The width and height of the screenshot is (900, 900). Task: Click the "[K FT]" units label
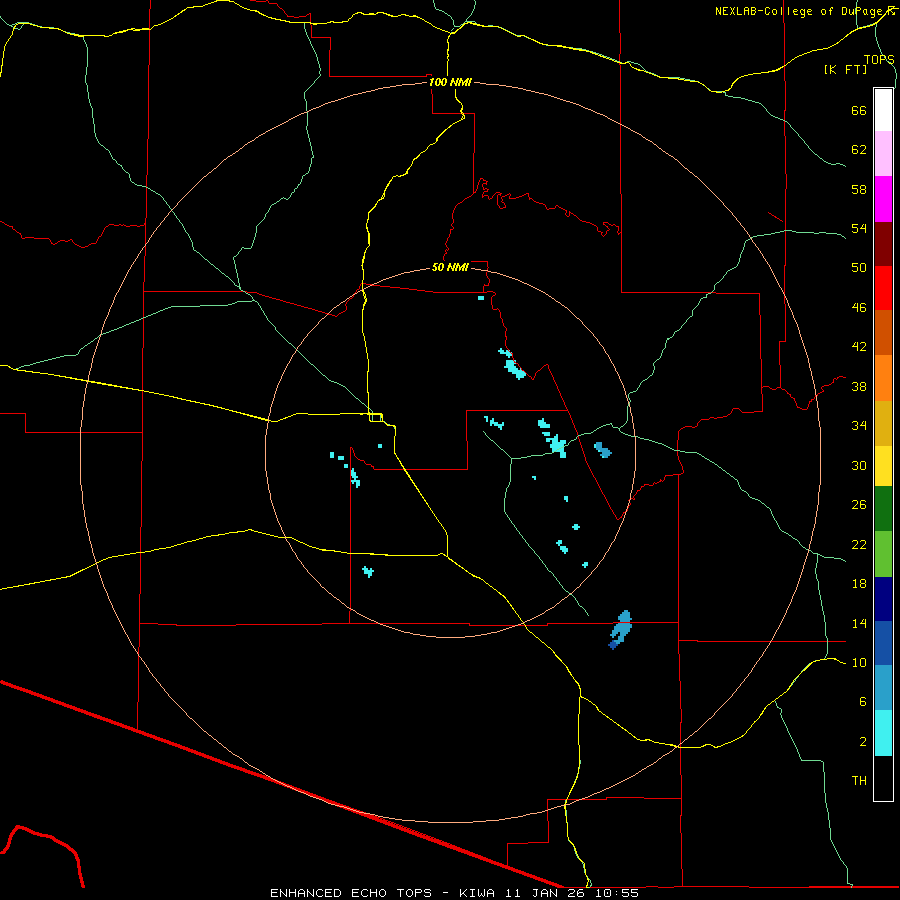pyautogui.click(x=845, y=69)
